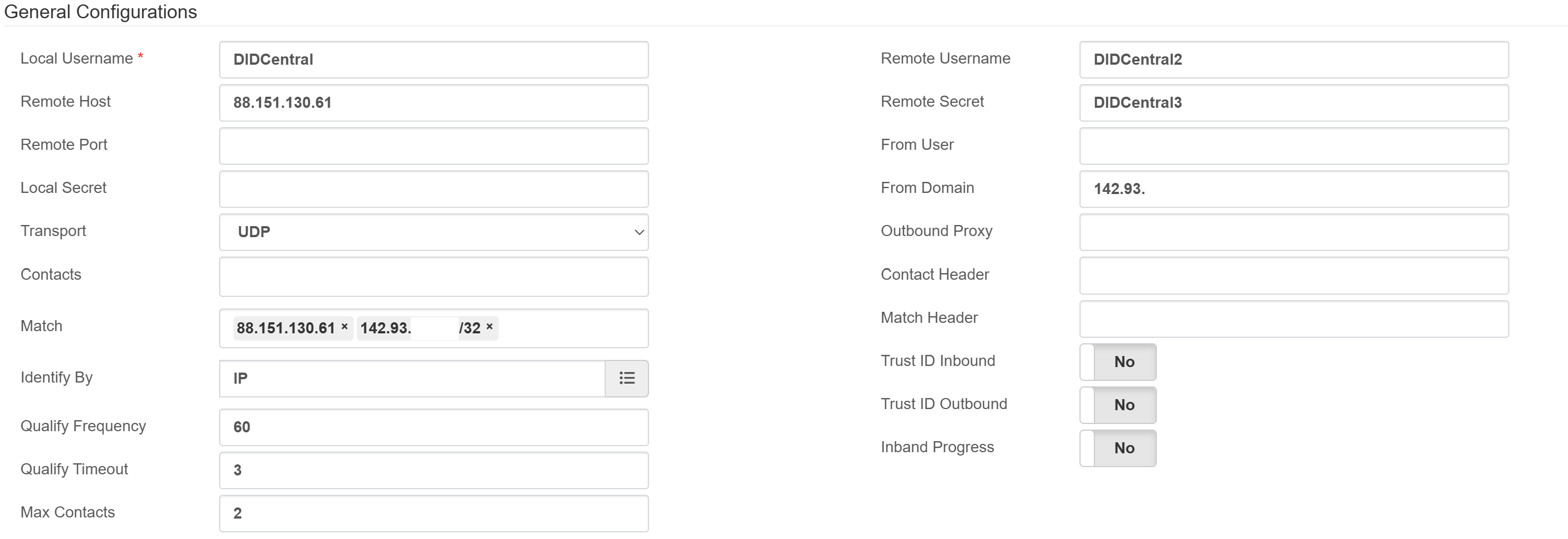
Task: Click the Transport label
Action: tap(54, 231)
